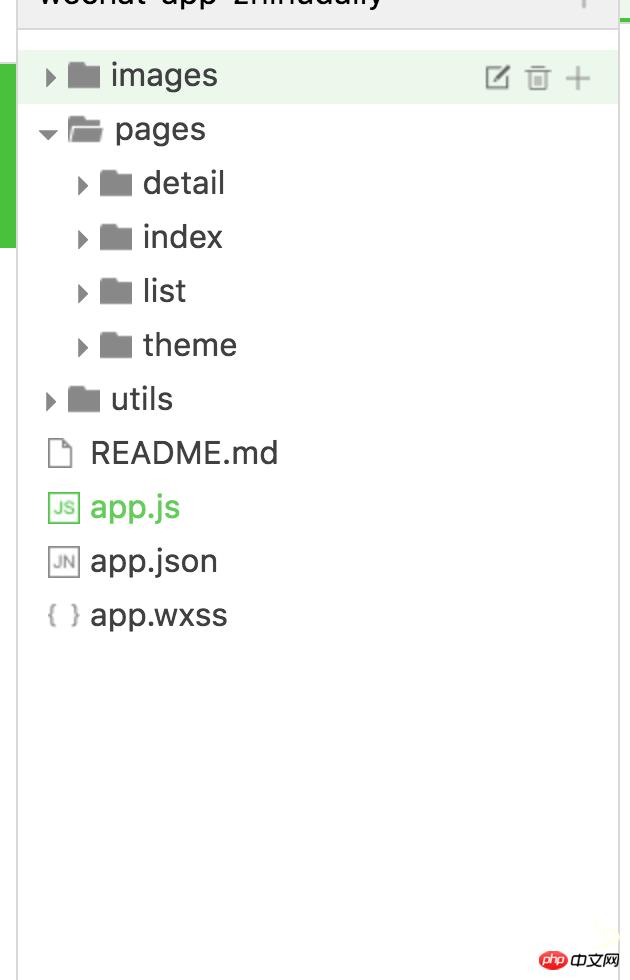Click the curly braces icon beside app.wxss
630x980 pixels.
(63, 616)
